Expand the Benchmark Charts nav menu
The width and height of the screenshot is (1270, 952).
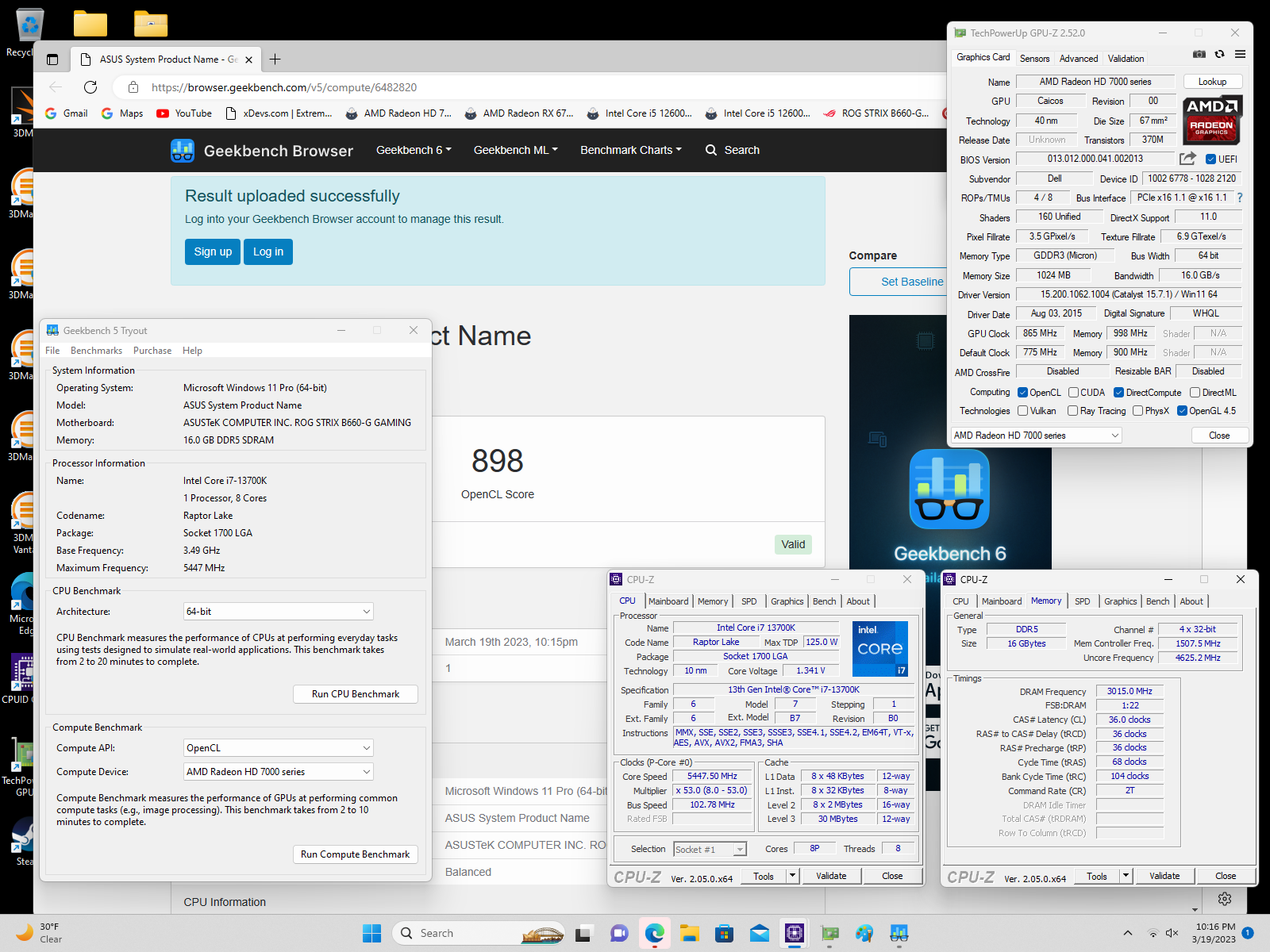click(631, 150)
